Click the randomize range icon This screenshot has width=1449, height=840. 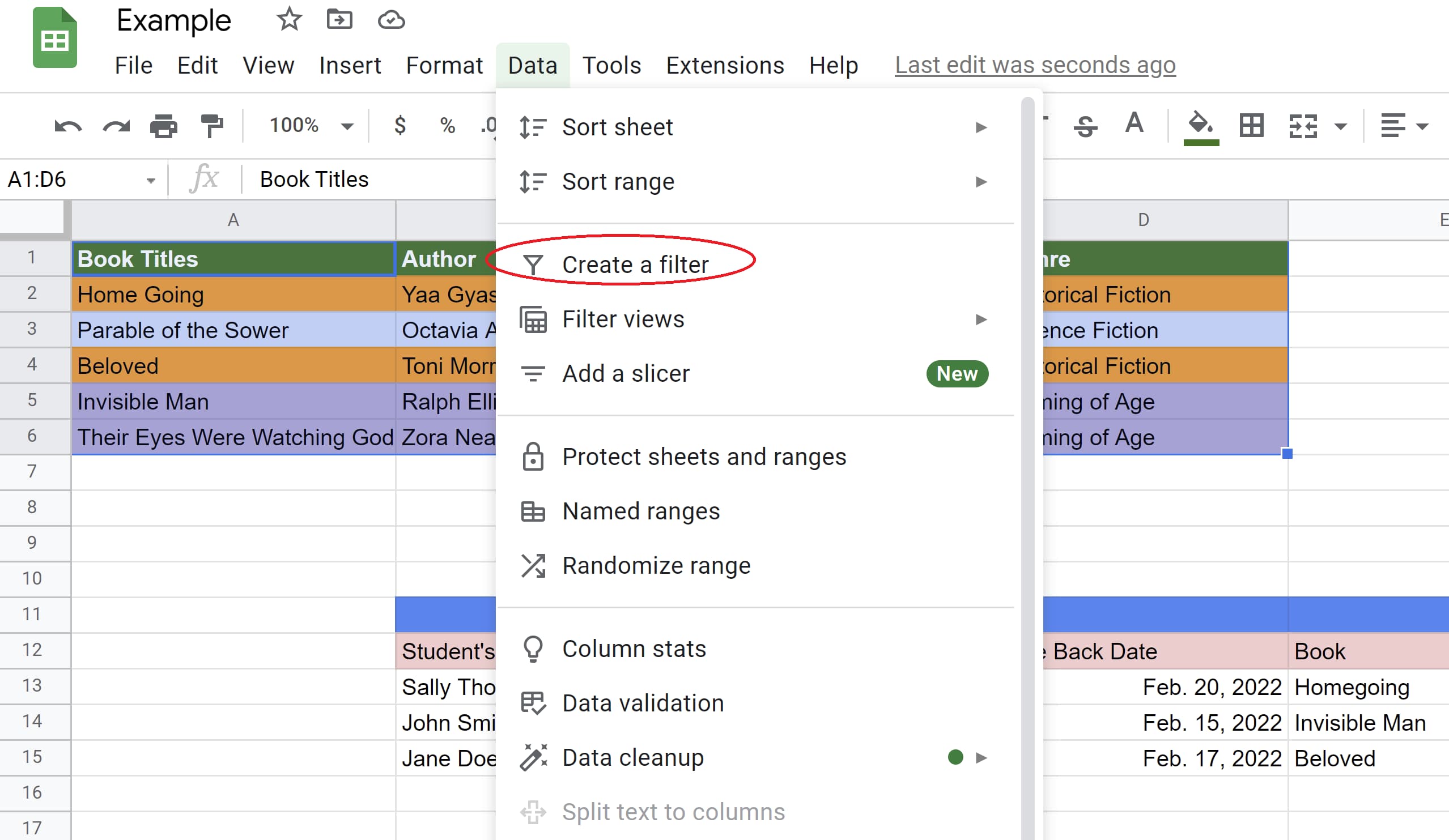[533, 566]
